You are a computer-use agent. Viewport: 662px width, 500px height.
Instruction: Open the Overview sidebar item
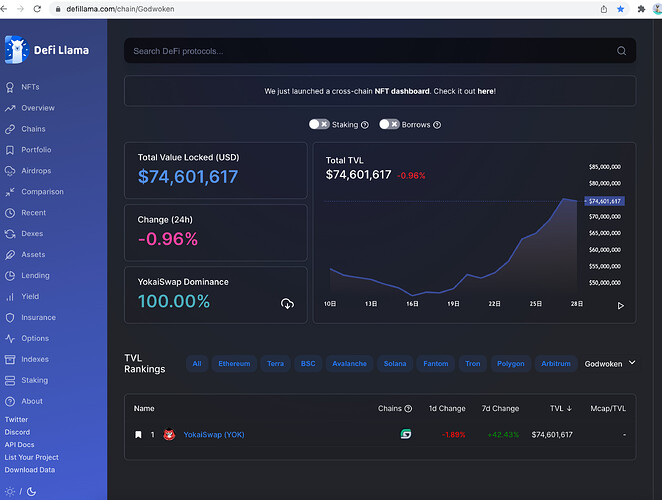click(x=30, y=108)
